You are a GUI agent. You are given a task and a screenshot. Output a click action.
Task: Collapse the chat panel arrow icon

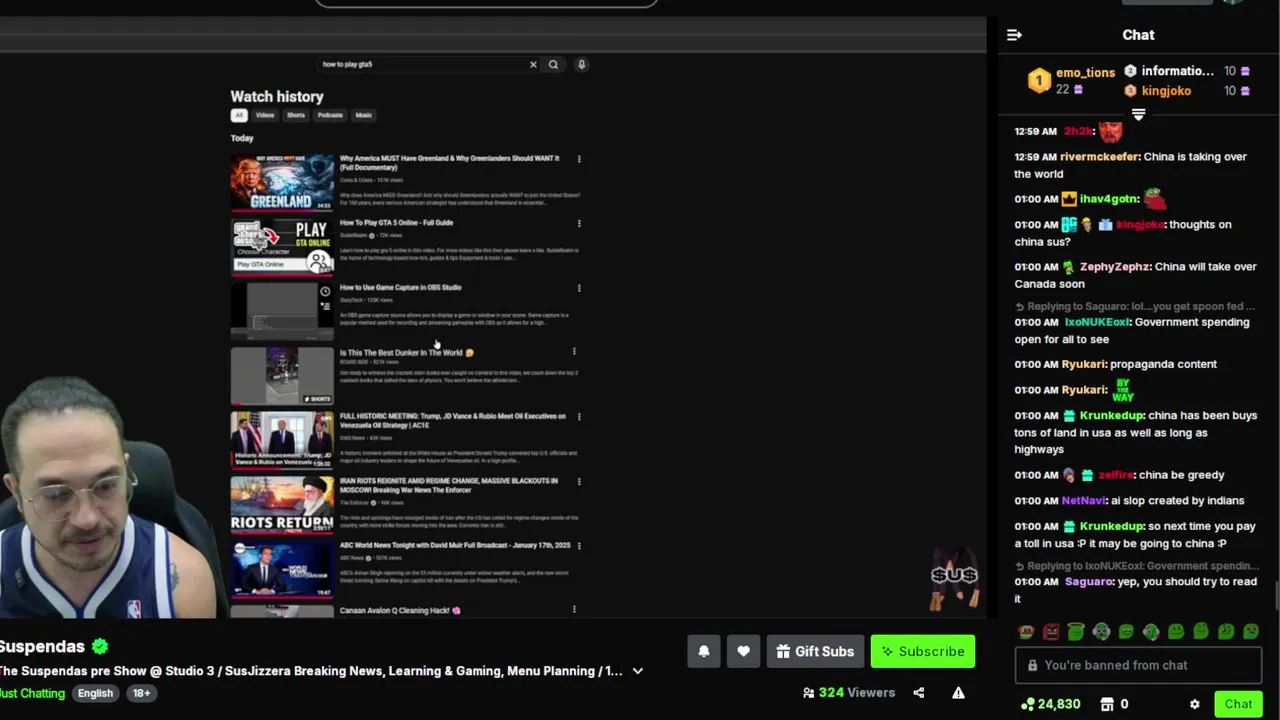click(x=1014, y=35)
